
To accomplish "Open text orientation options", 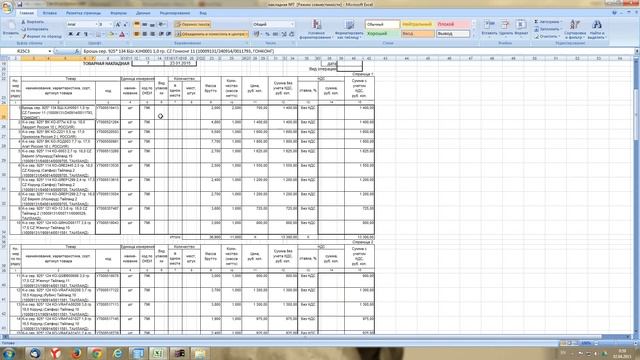I will click(162, 24).
